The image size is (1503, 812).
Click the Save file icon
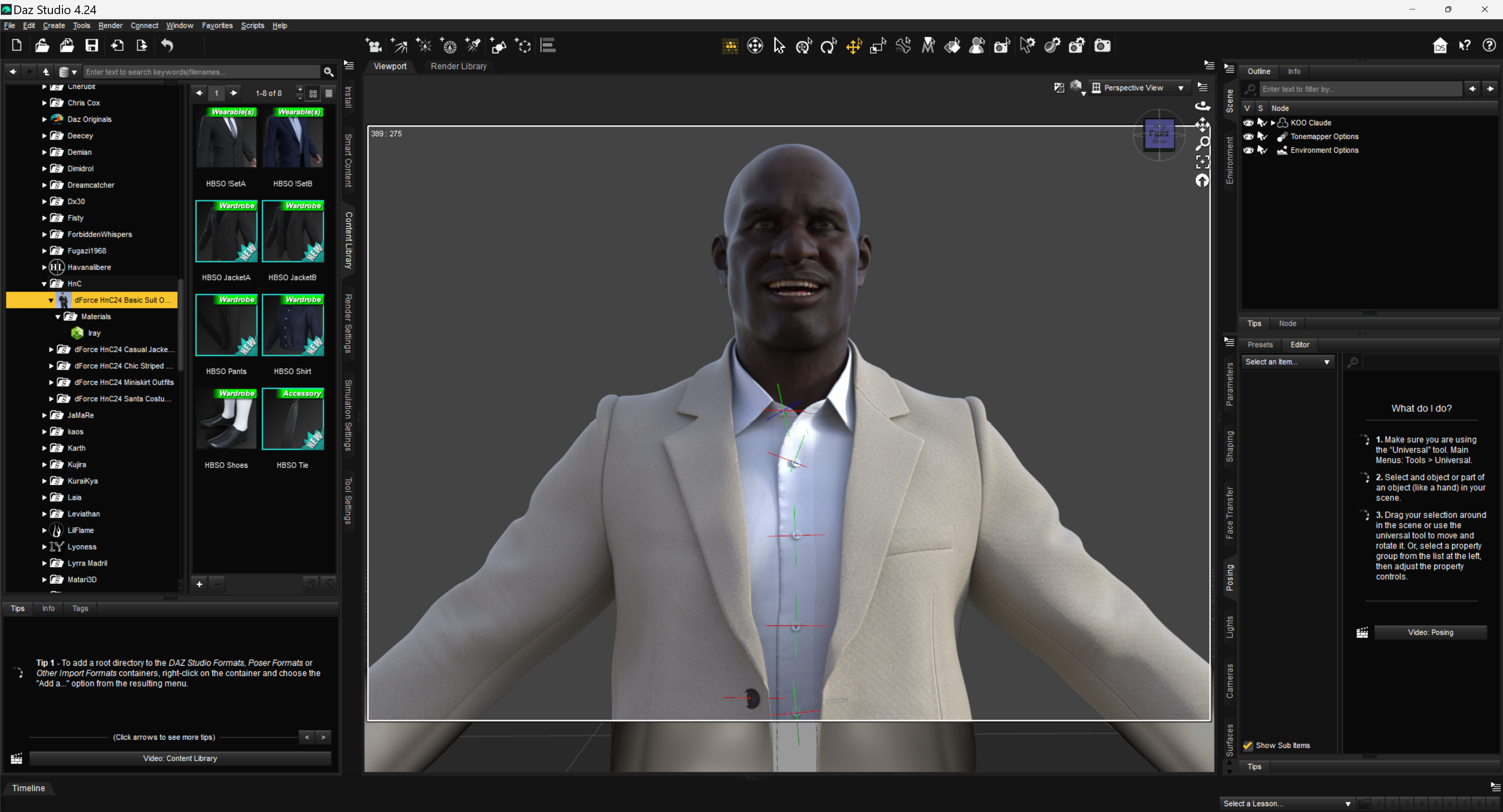[92, 45]
